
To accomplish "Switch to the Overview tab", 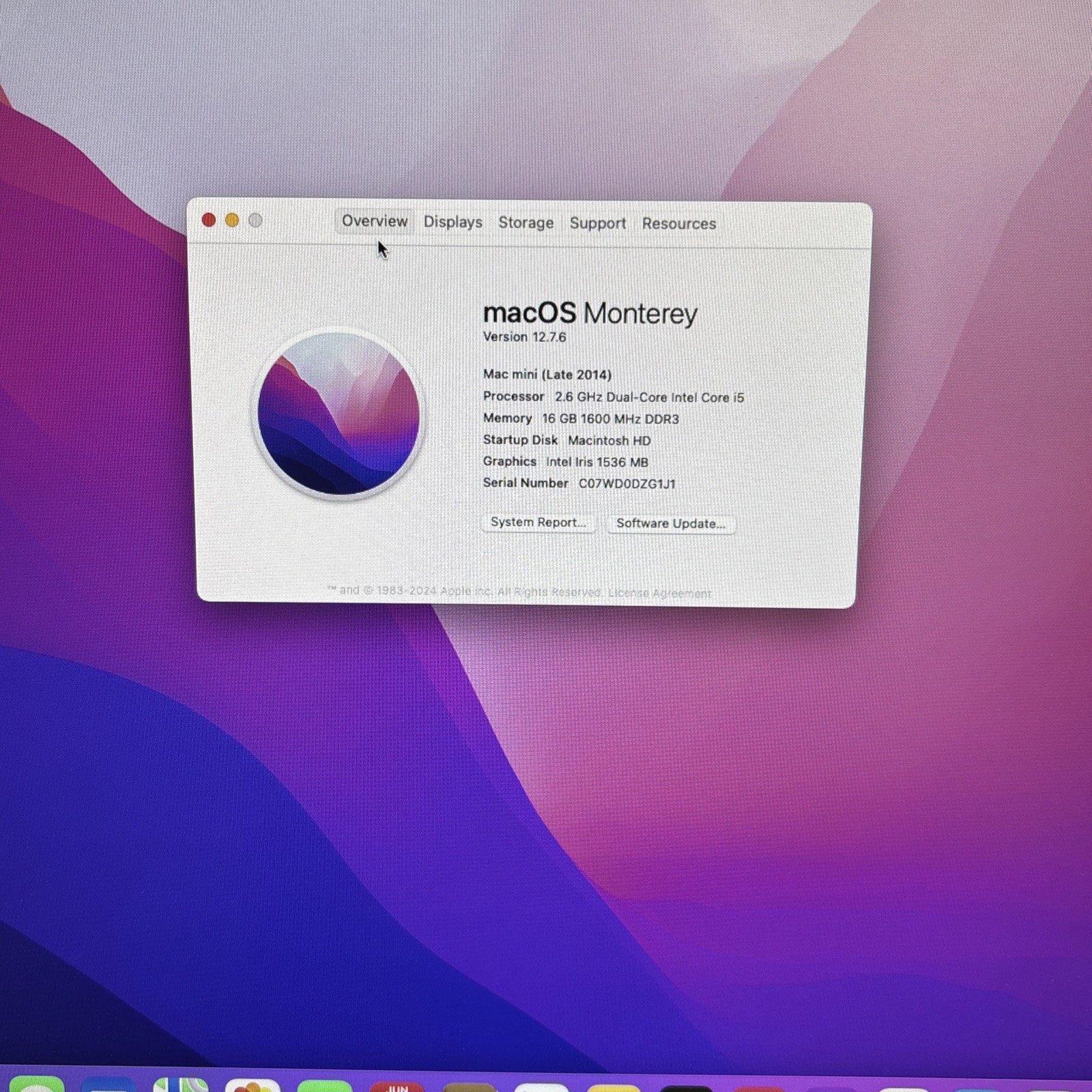I will tap(374, 221).
